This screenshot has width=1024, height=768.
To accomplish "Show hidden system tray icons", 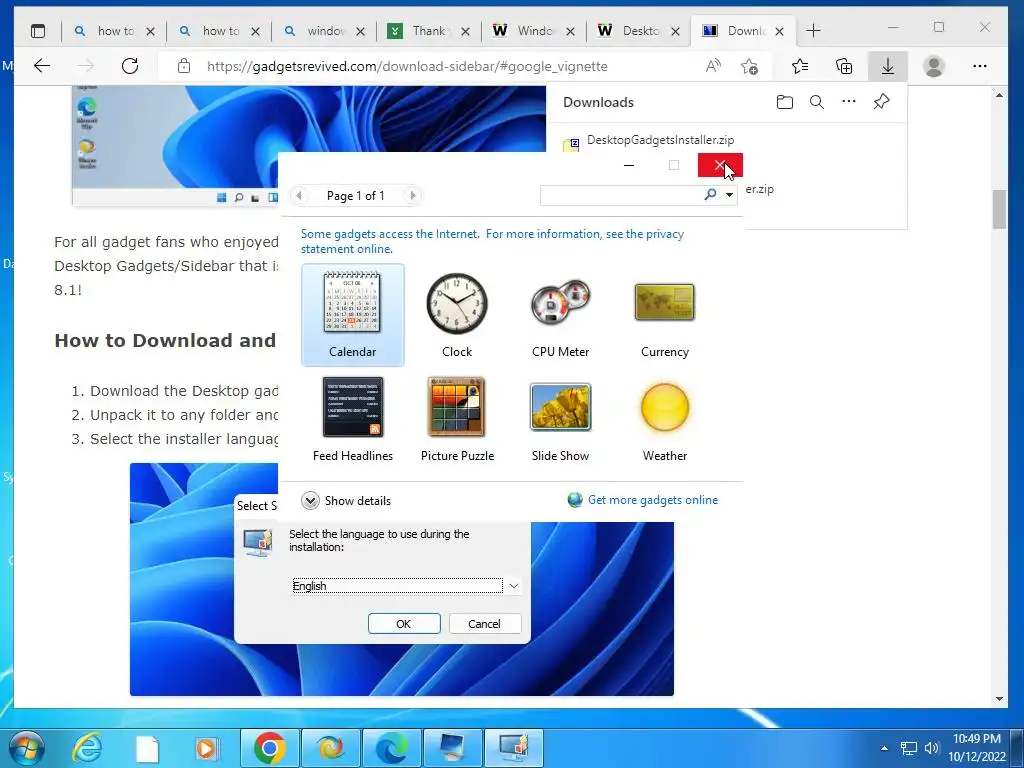I will (x=884, y=748).
